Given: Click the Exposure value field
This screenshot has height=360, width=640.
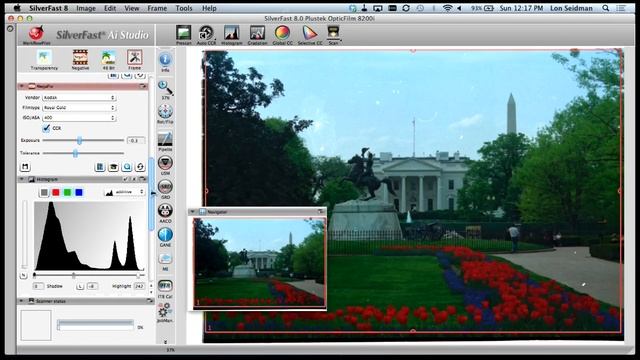Looking at the screenshot, I should 136,140.
